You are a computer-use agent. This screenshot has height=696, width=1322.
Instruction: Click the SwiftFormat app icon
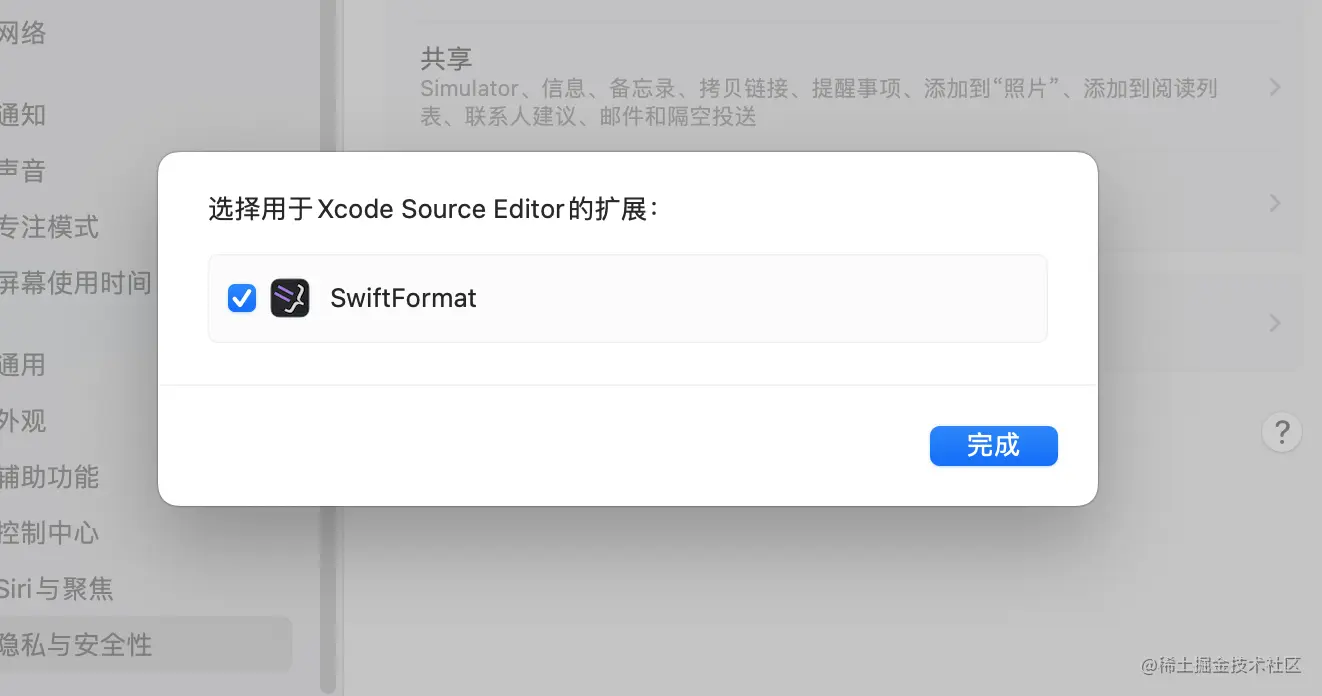pyautogui.click(x=290, y=298)
